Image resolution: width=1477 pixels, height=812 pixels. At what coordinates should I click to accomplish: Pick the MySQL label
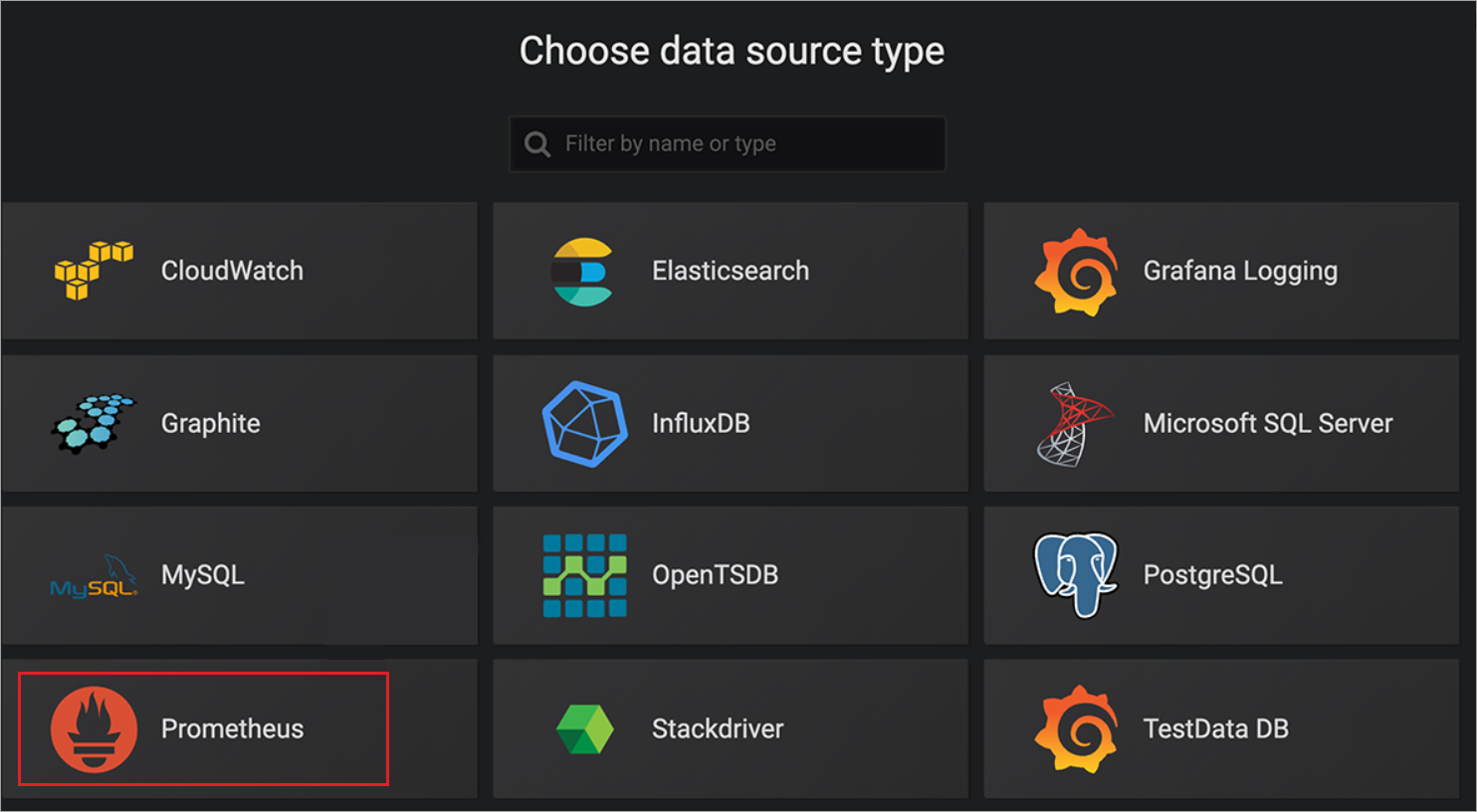click(202, 575)
